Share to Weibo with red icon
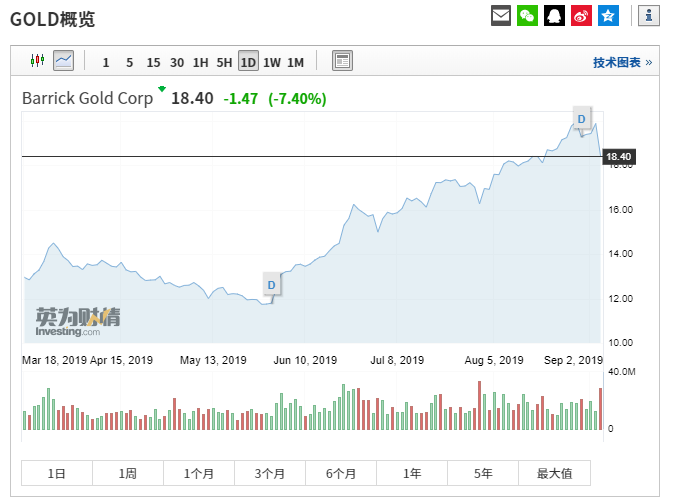Viewport: 674px width, 502px height. (581, 16)
